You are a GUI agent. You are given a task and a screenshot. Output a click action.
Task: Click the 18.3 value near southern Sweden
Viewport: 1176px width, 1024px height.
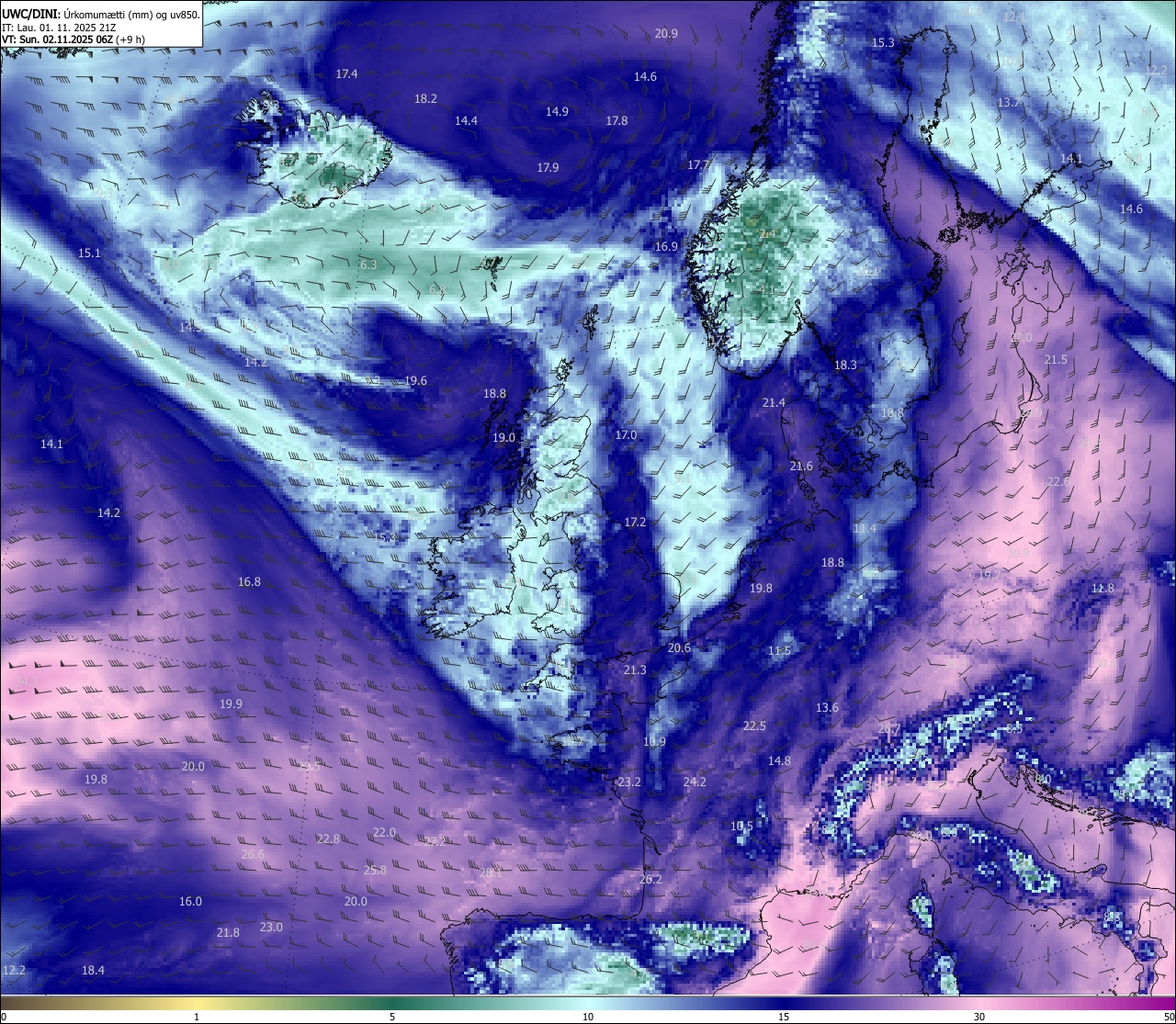click(x=845, y=366)
